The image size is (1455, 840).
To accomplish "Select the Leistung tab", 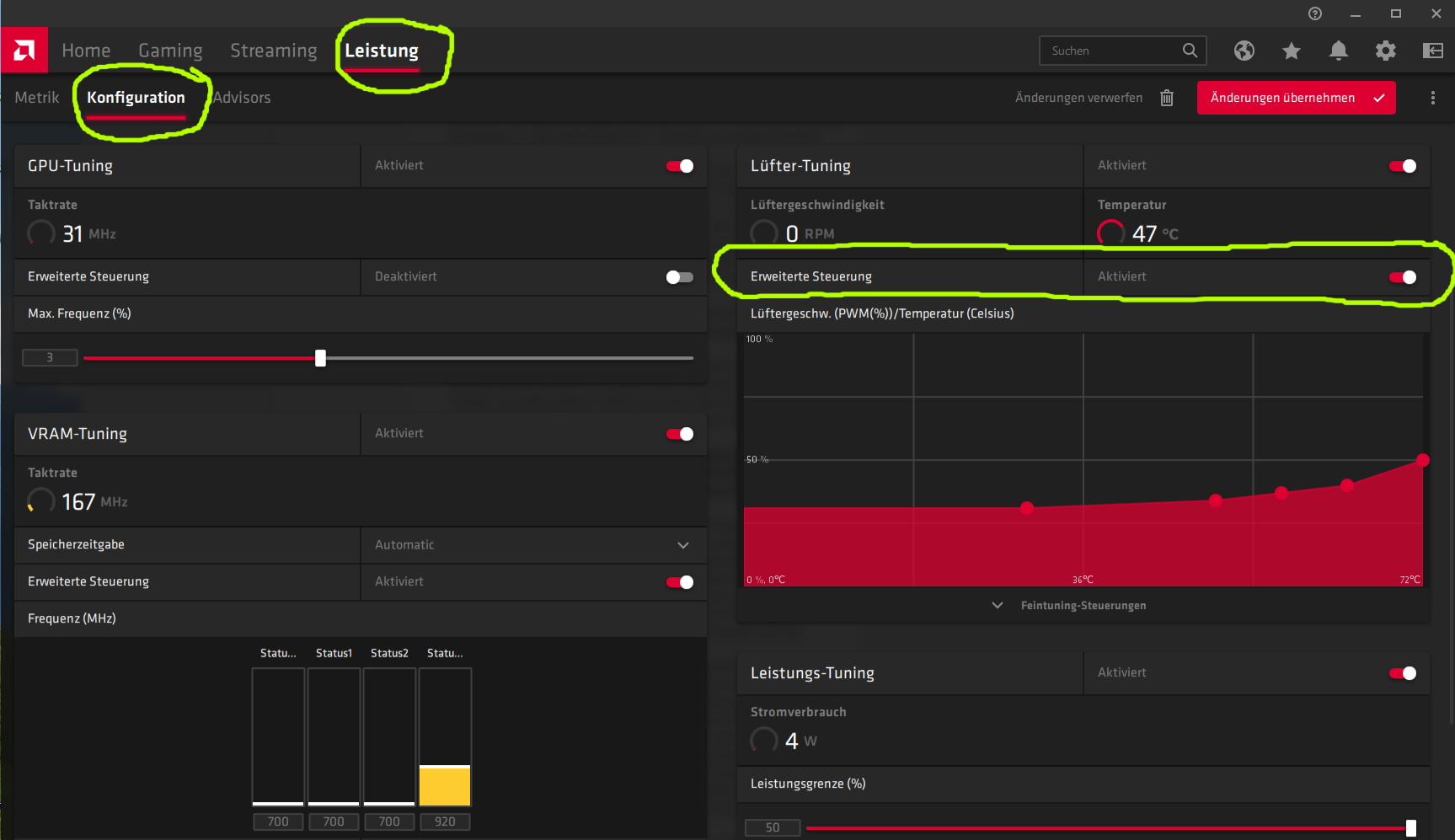I will coord(382,51).
